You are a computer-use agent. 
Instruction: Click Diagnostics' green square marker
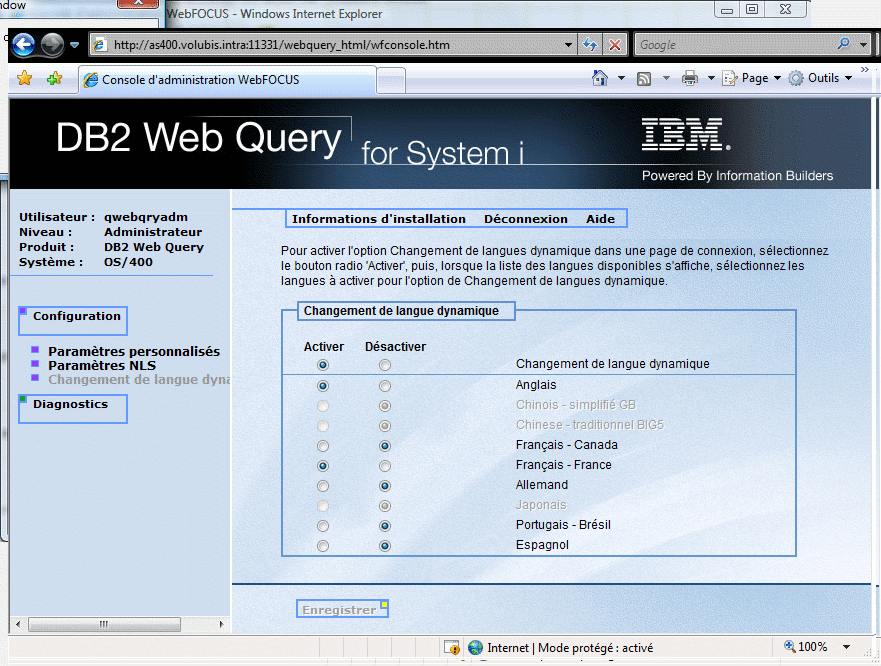[x=23, y=399]
